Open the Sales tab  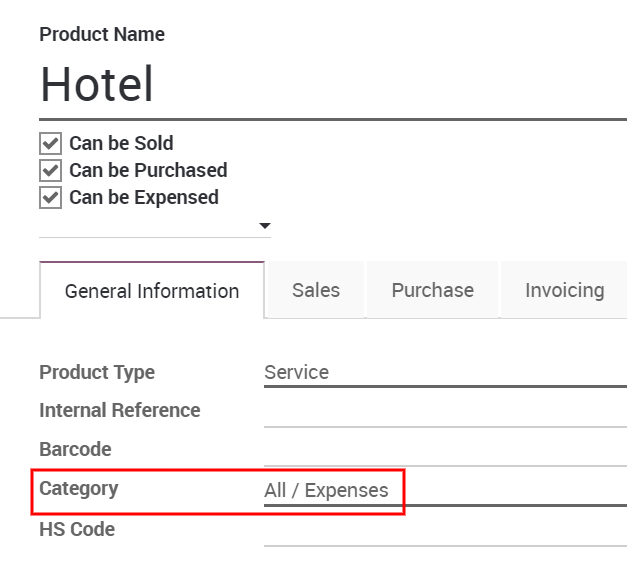pyautogui.click(x=316, y=291)
